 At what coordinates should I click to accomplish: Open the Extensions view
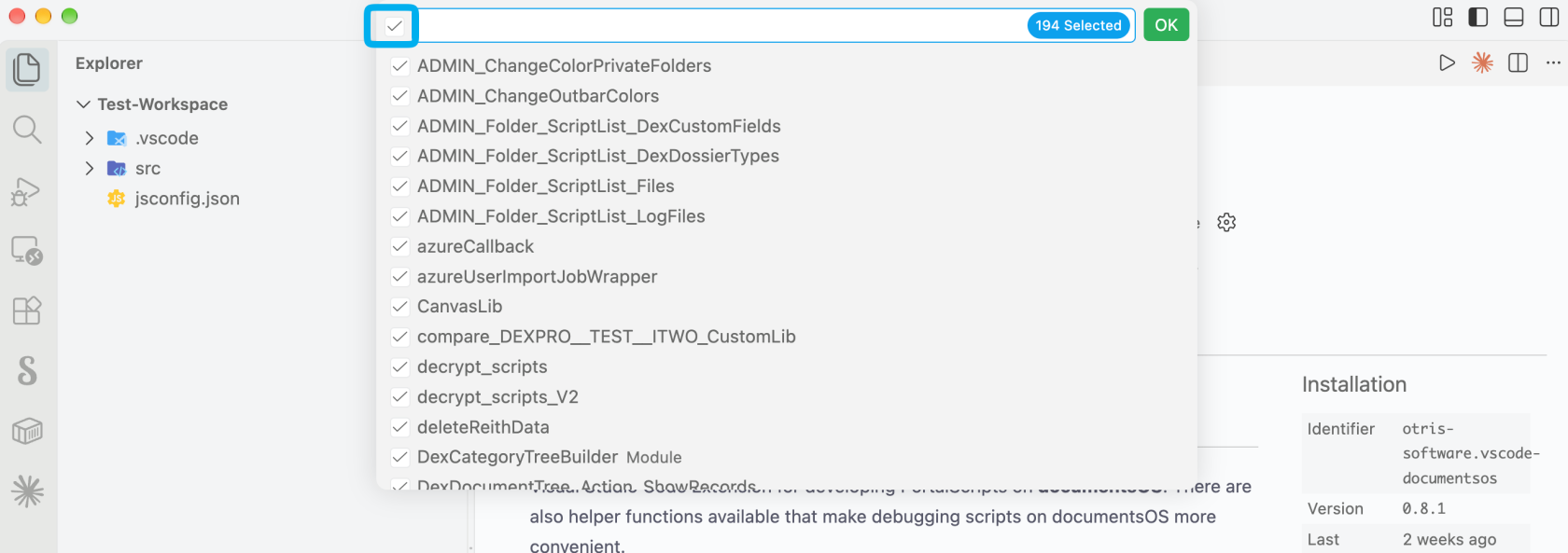click(x=27, y=311)
